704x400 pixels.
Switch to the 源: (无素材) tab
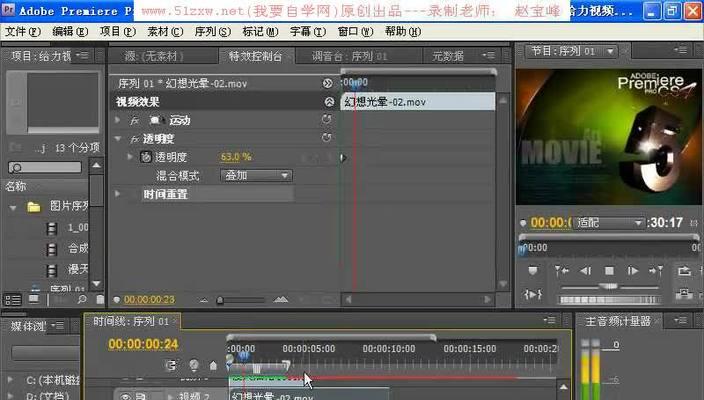coord(154,56)
